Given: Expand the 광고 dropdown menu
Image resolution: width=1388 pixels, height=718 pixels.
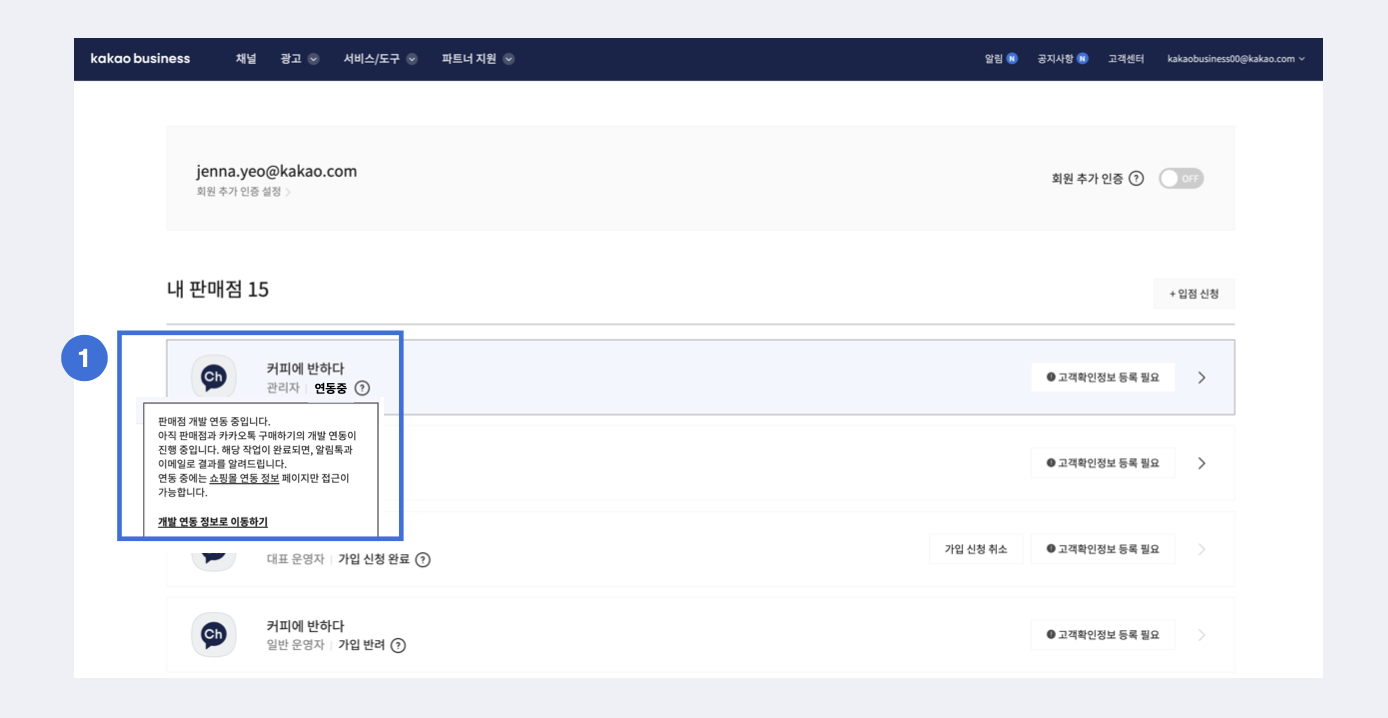Looking at the screenshot, I should (300, 59).
